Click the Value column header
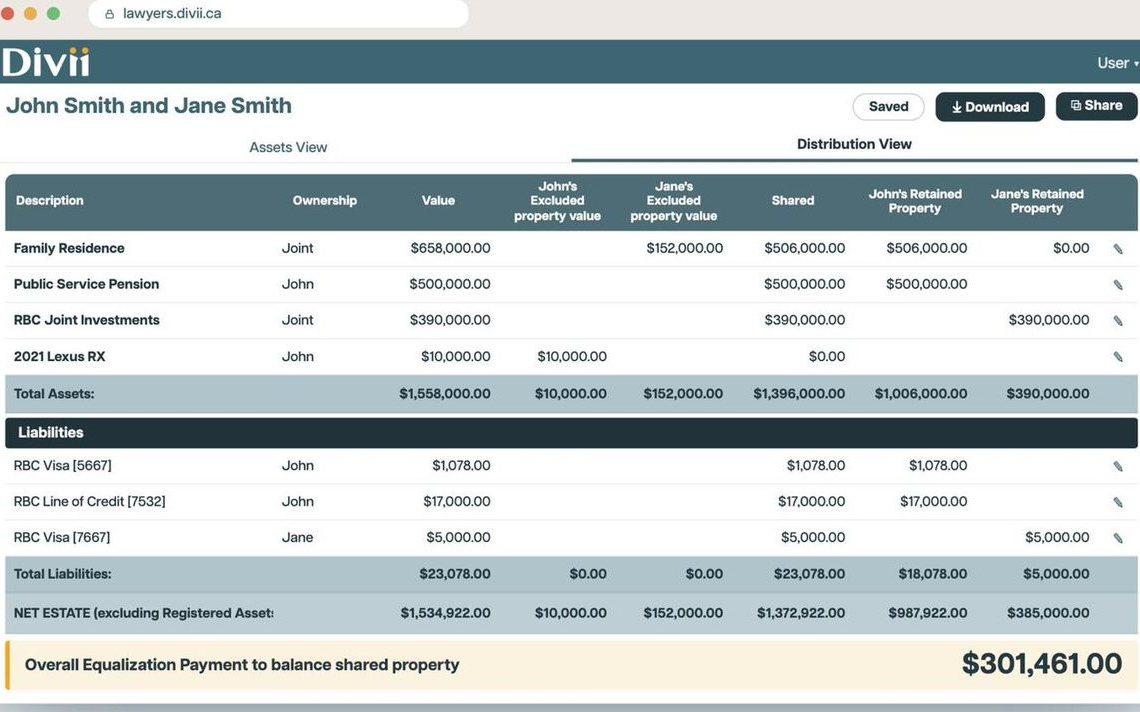The width and height of the screenshot is (1140, 712). pos(438,201)
